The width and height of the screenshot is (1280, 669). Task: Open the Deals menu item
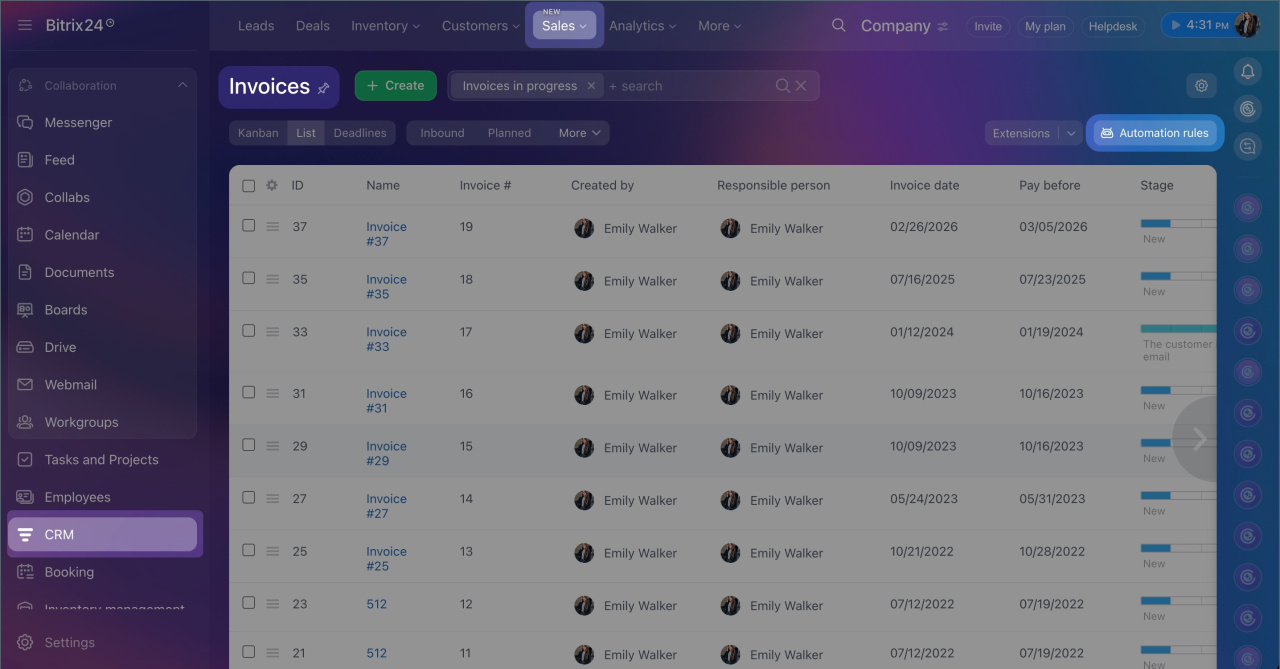[312, 26]
